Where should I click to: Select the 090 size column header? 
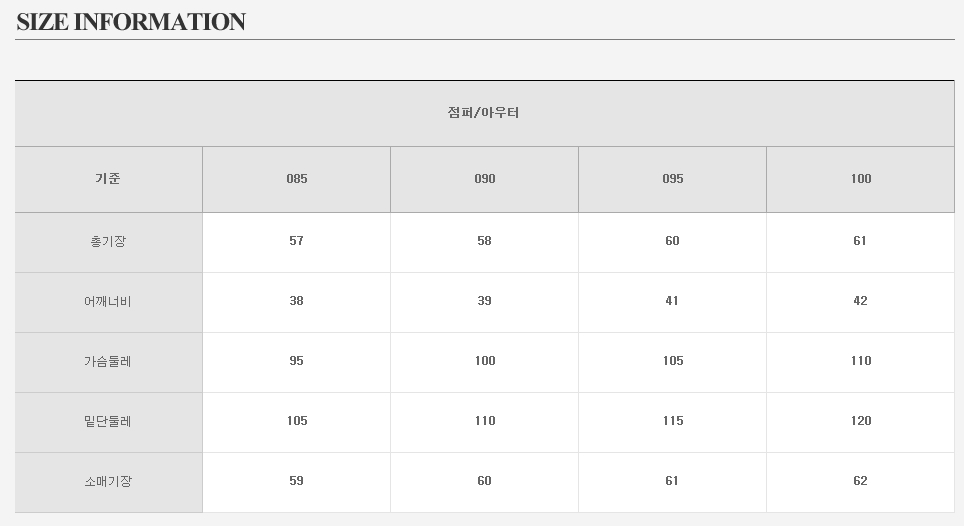click(485, 179)
